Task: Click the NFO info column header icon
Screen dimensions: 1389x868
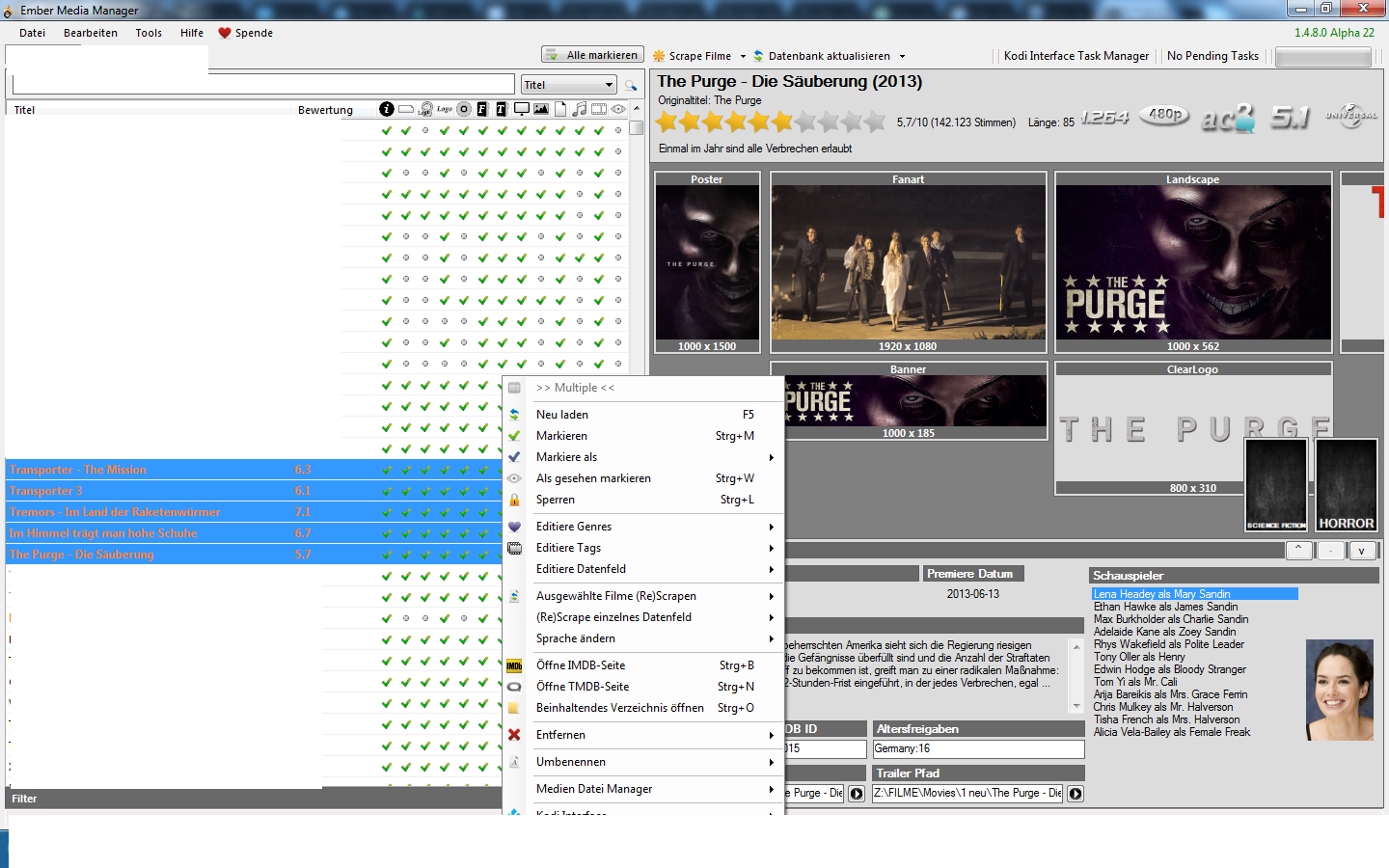Action: coord(387,109)
